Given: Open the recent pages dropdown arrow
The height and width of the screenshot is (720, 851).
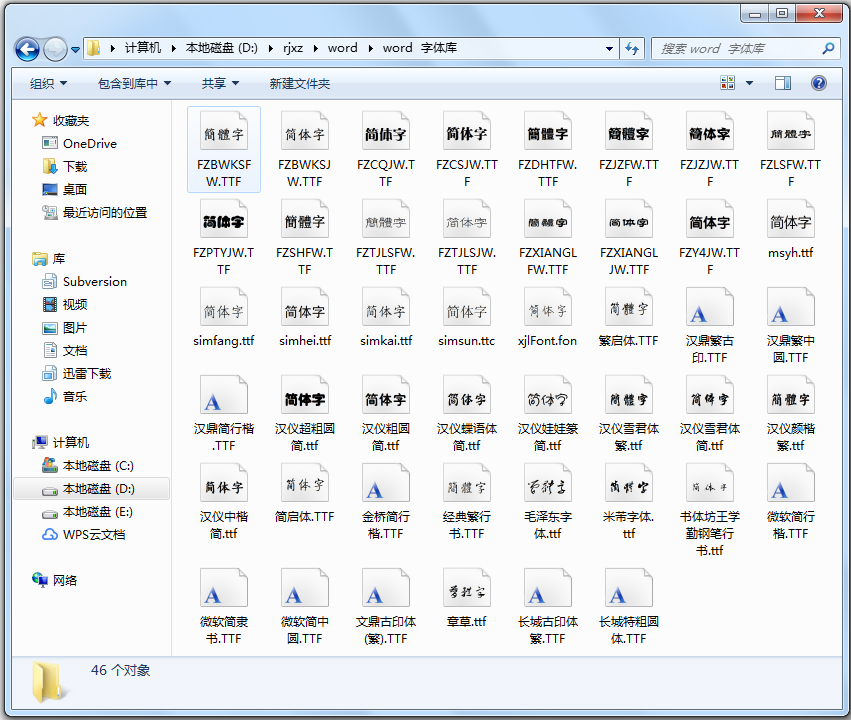Looking at the screenshot, I should pos(75,49).
